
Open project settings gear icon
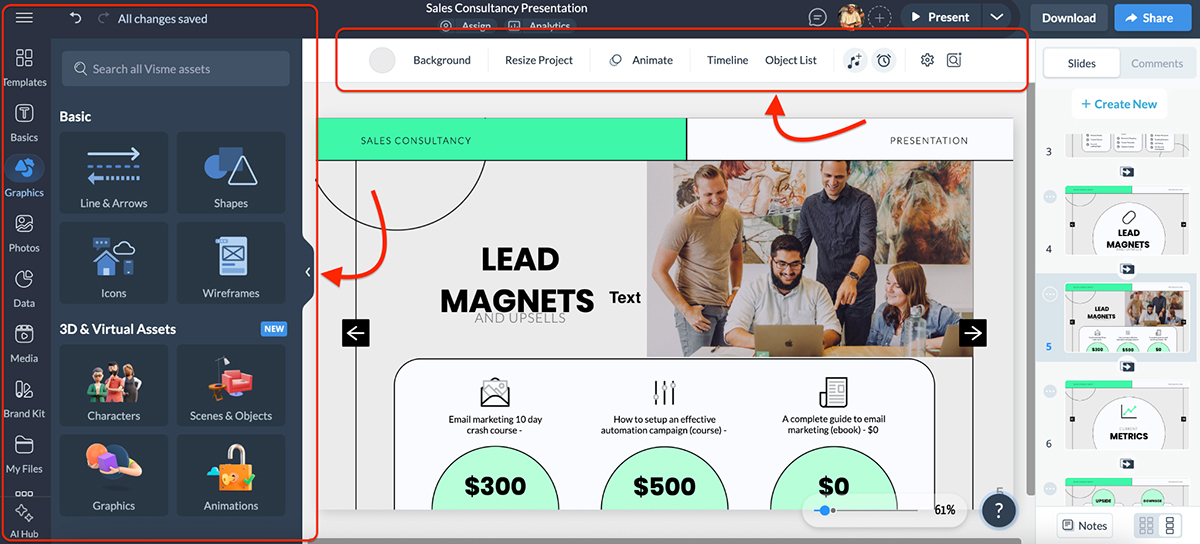click(x=927, y=60)
